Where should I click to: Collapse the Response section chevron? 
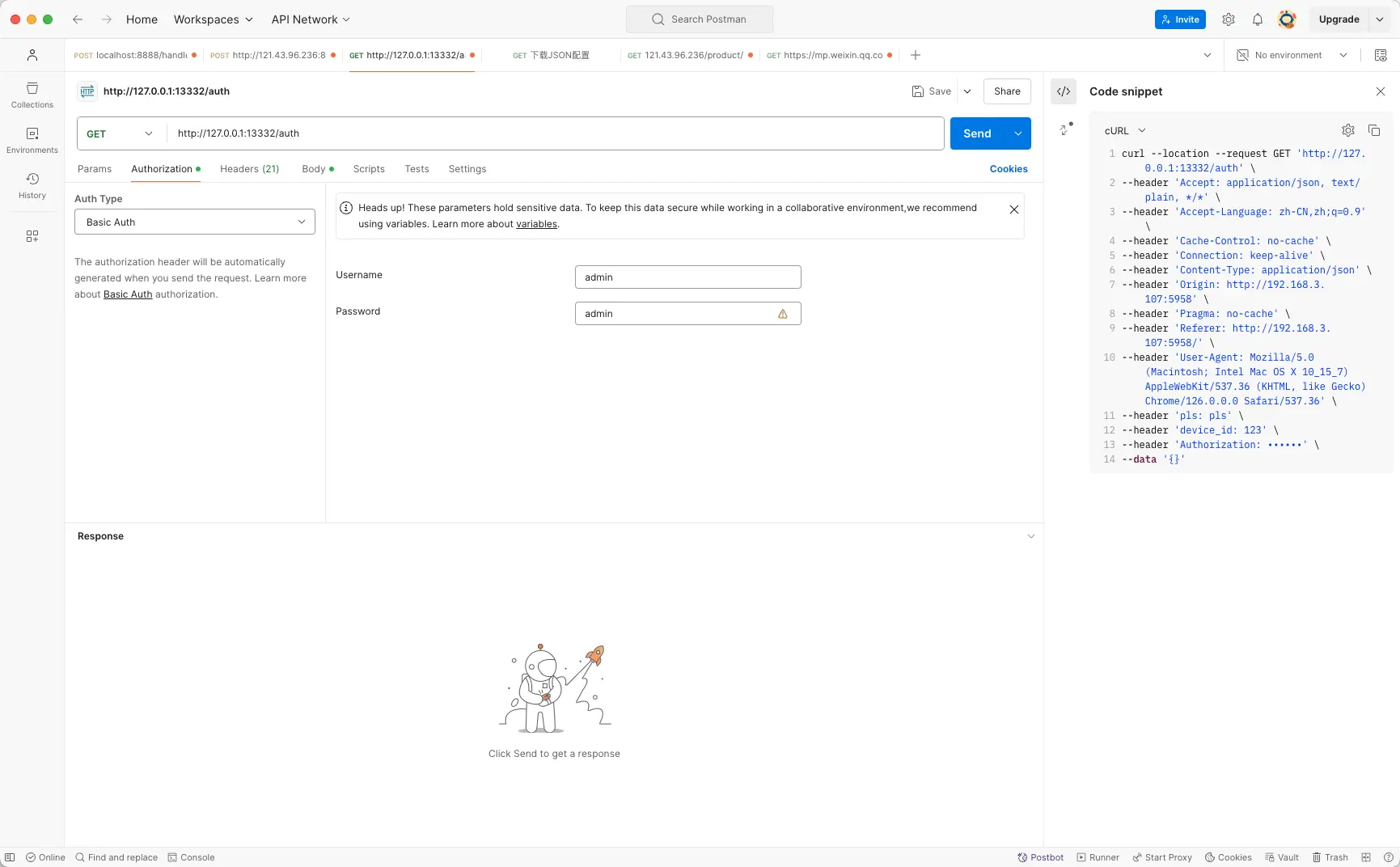1030,536
